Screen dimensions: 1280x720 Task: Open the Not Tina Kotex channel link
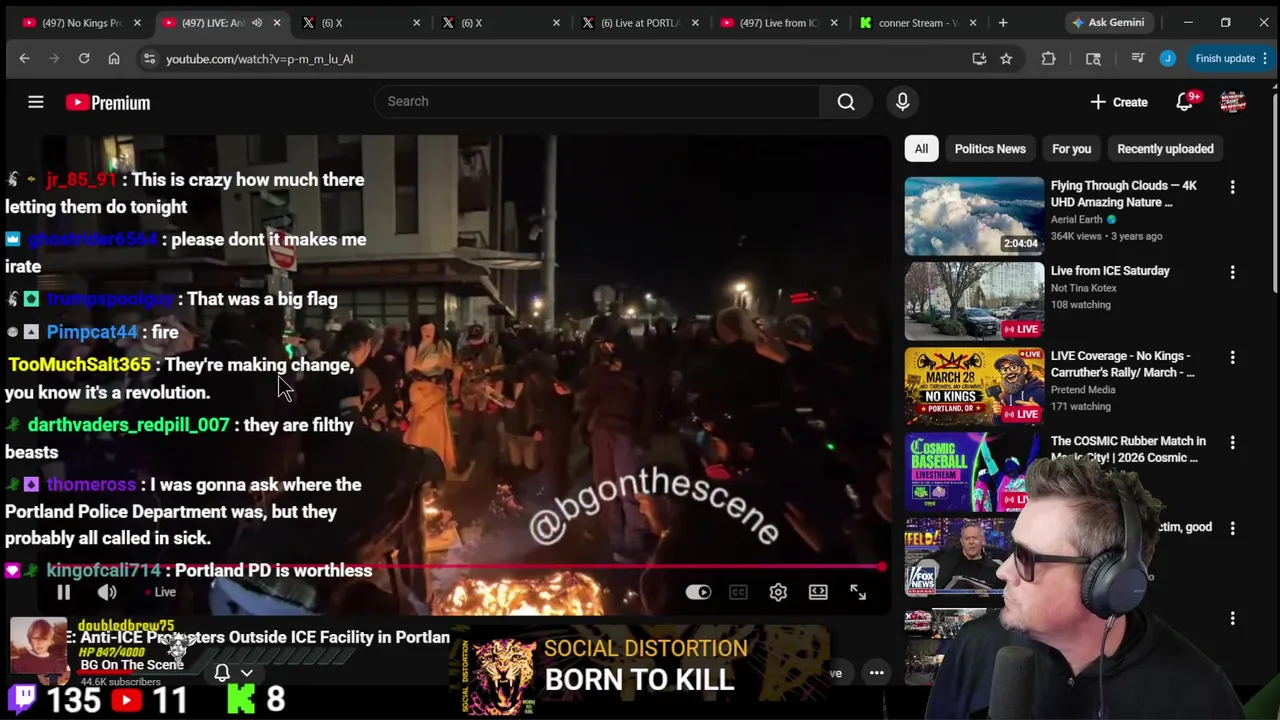1084,288
